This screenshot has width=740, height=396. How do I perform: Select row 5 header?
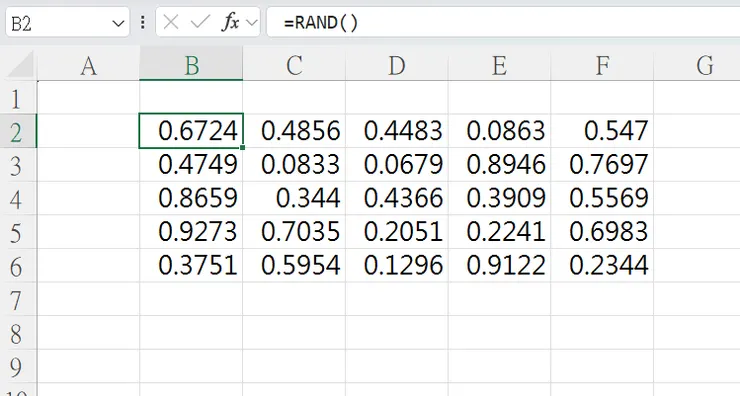(x=18, y=232)
